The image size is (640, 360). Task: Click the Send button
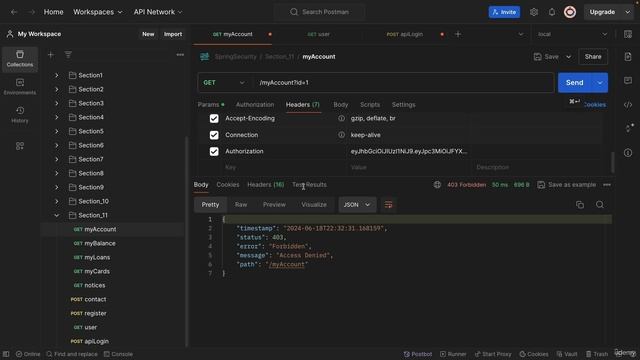575,82
